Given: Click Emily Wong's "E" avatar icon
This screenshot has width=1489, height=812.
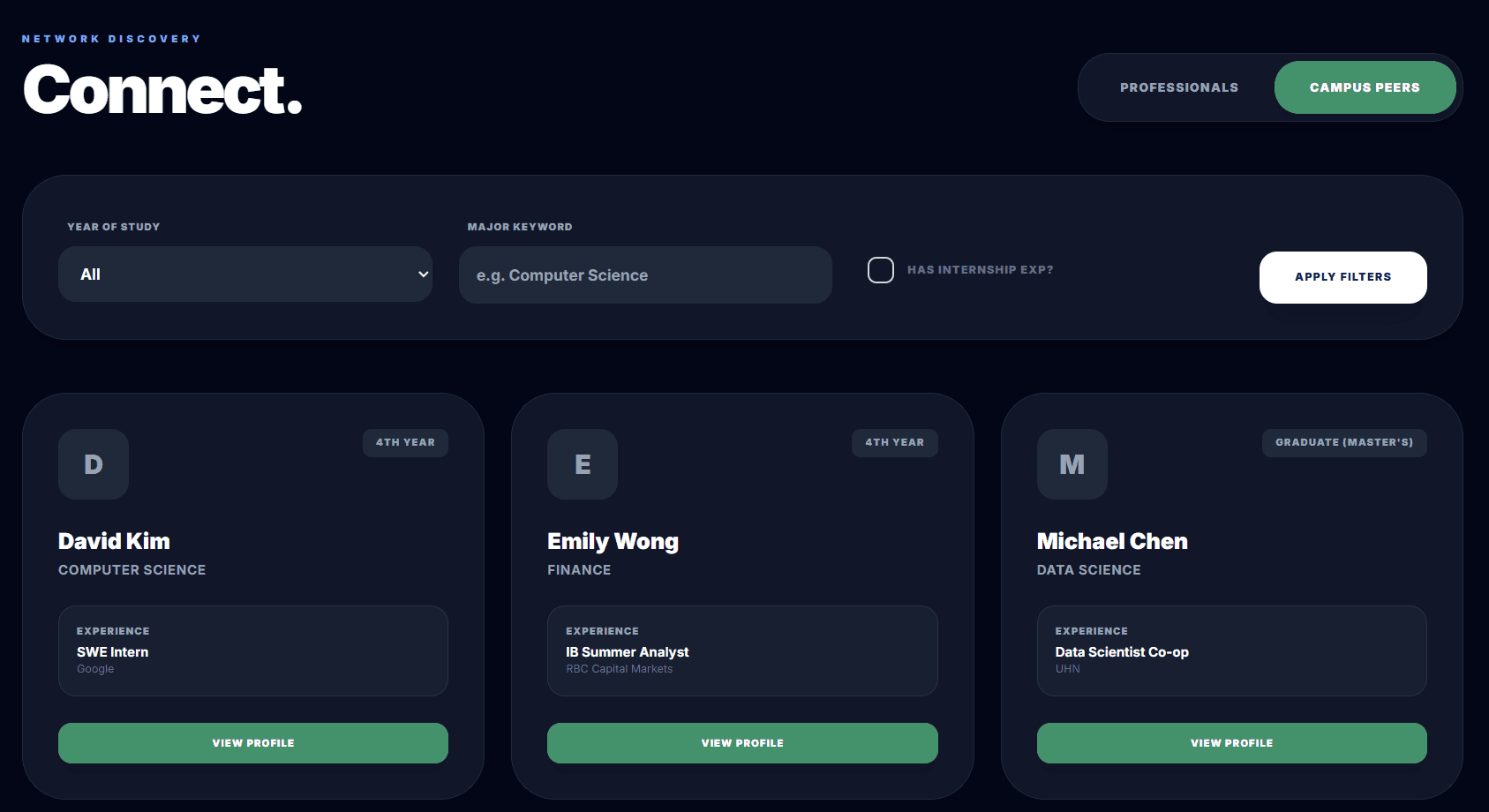Looking at the screenshot, I should pos(582,464).
